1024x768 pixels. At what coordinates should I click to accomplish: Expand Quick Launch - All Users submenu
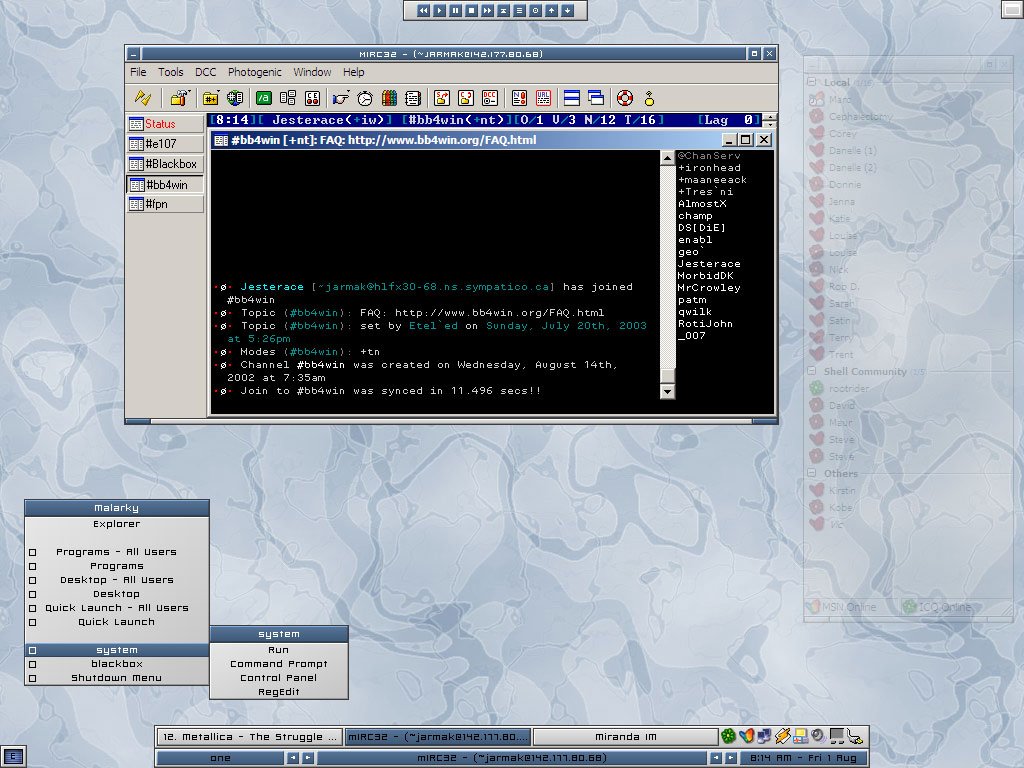[x=117, y=608]
